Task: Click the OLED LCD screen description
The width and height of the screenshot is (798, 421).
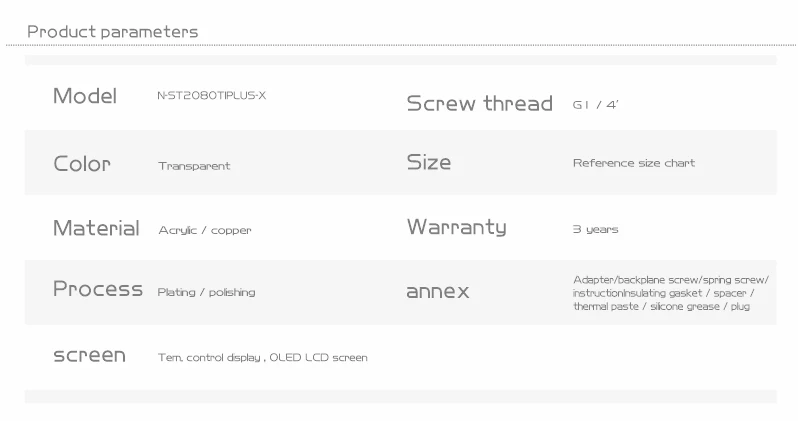Action: (263, 357)
